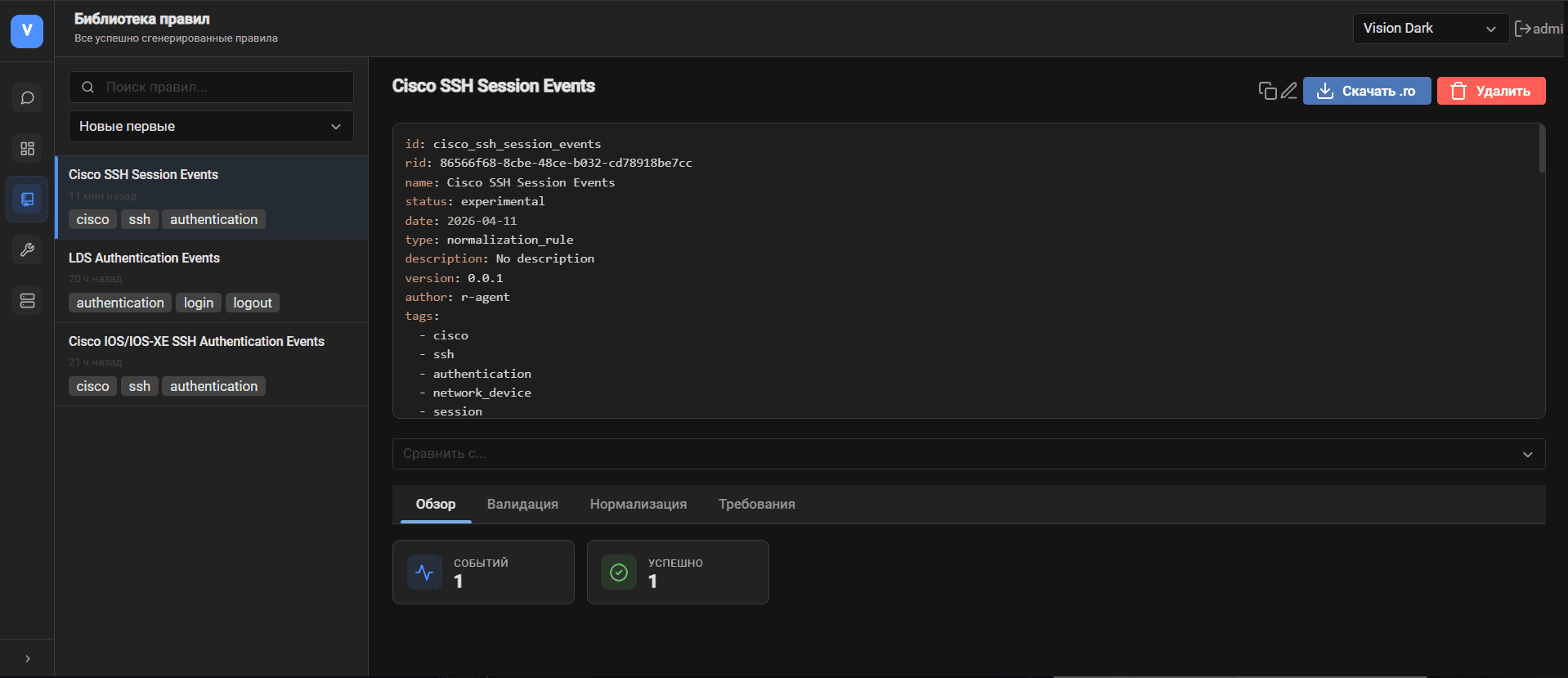Screen dimensions: 1568x678
Task: Open the dashboard grid icon in sidebar
Action: pos(27,149)
